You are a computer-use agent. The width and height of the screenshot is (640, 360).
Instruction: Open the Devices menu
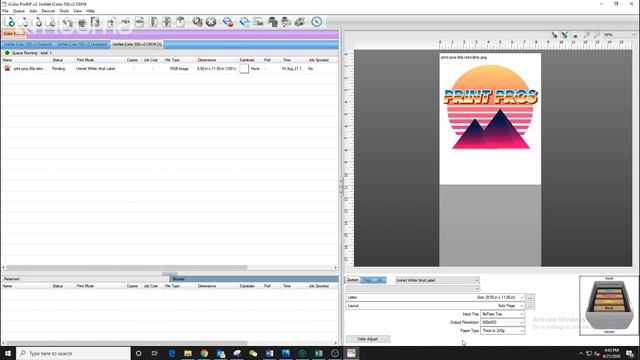coord(48,11)
